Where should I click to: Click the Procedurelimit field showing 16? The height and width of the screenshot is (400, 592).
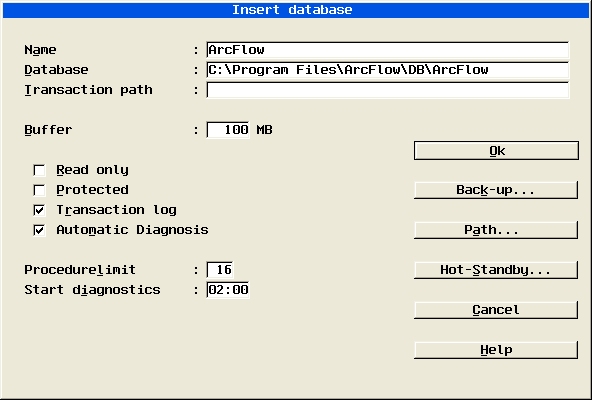click(x=220, y=270)
